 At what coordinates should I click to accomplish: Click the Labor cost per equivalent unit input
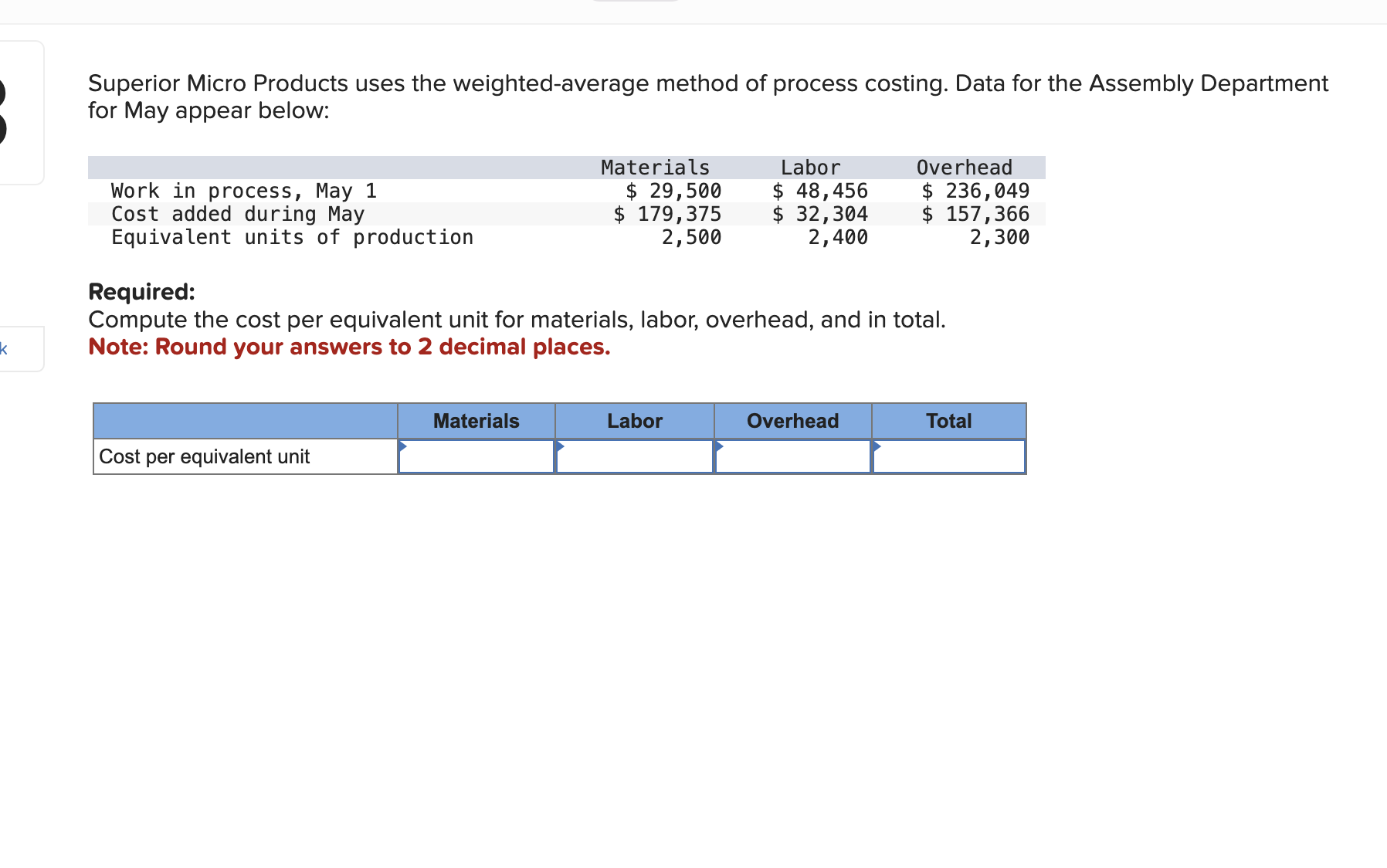pyautogui.click(x=635, y=456)
